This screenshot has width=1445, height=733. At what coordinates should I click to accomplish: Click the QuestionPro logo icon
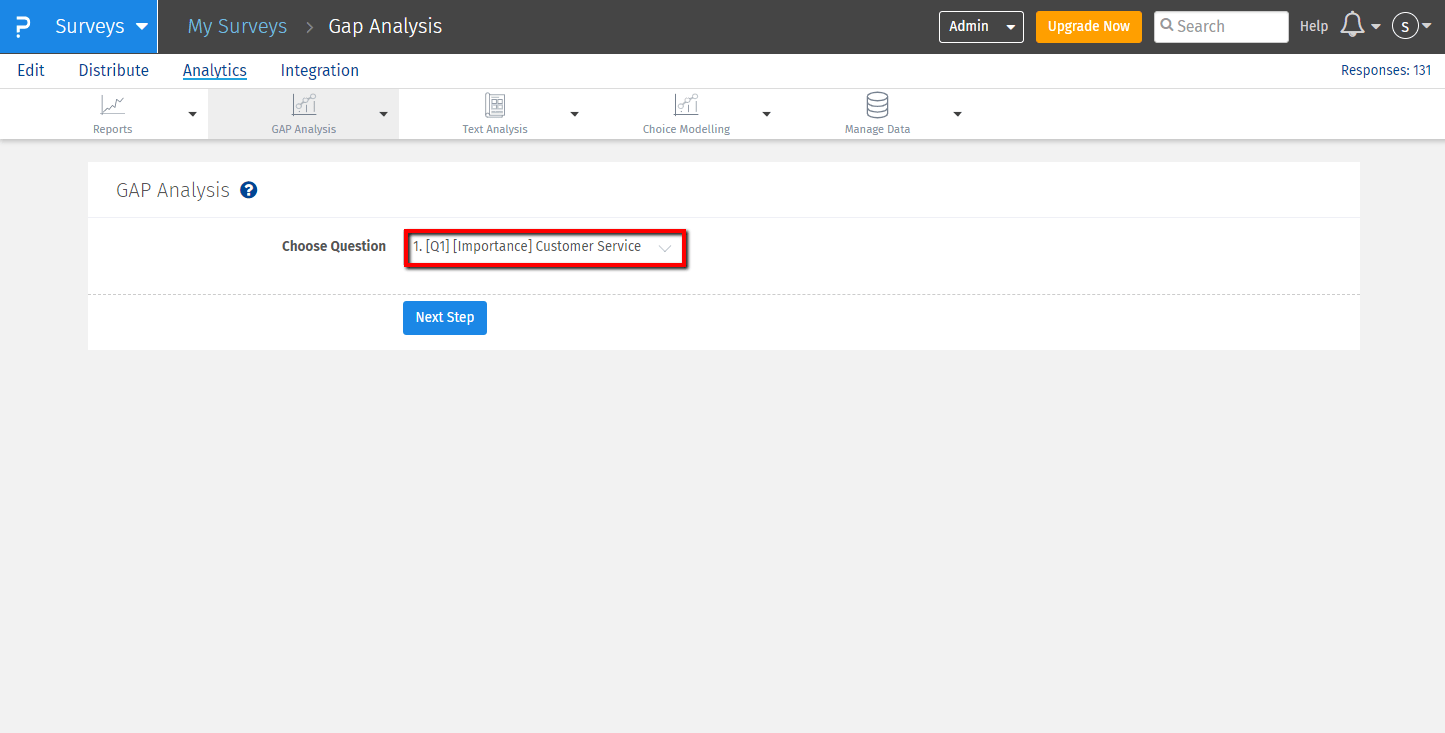pos(22,27)
